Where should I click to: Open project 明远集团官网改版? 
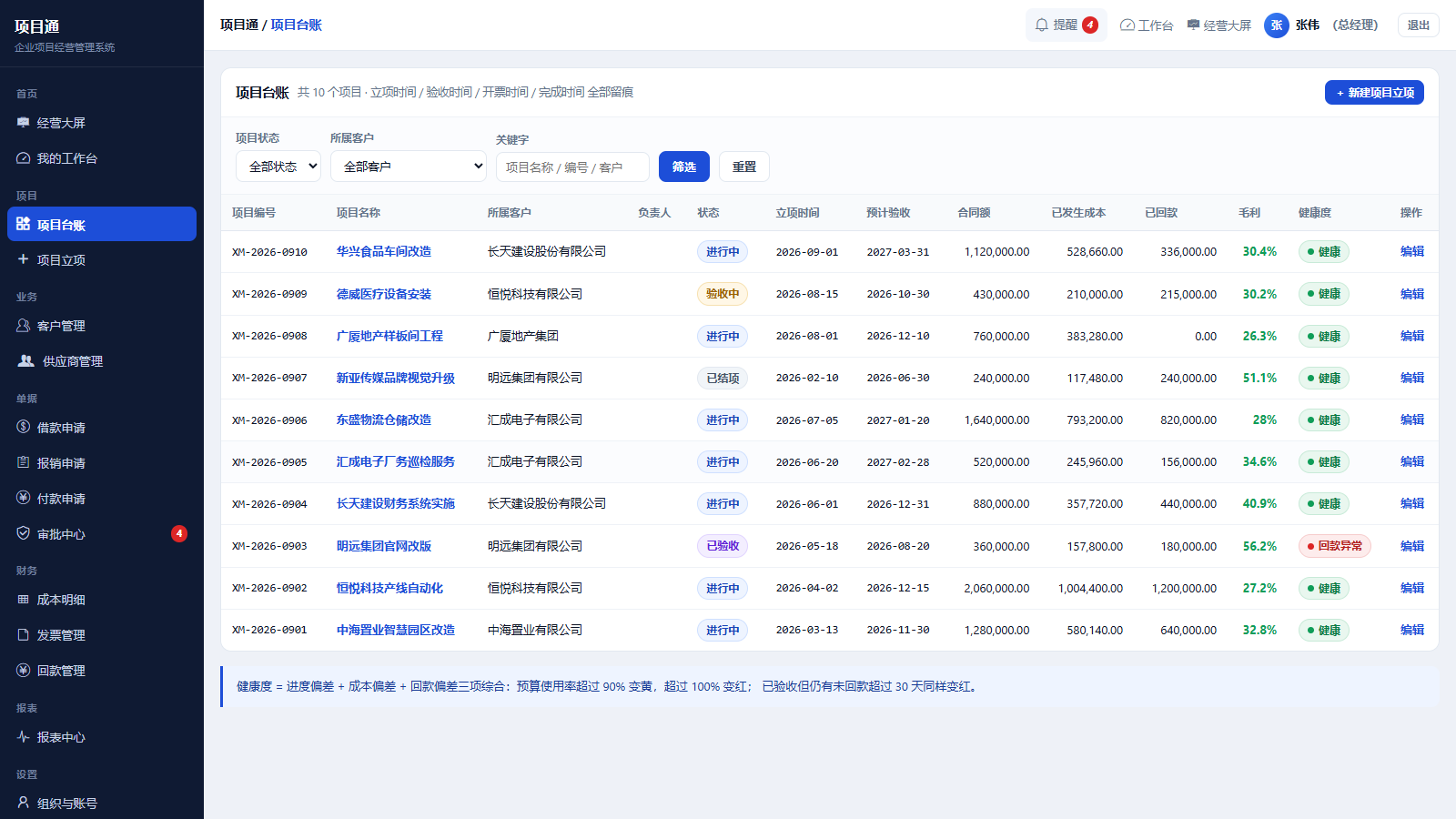click(x=384, y=546)
